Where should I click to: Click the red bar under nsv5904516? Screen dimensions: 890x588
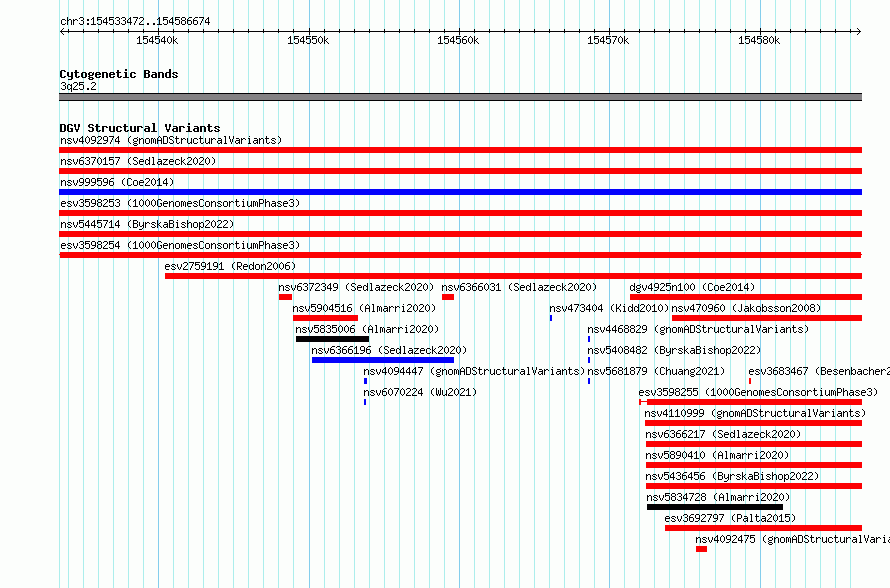(x=325, y=318)
